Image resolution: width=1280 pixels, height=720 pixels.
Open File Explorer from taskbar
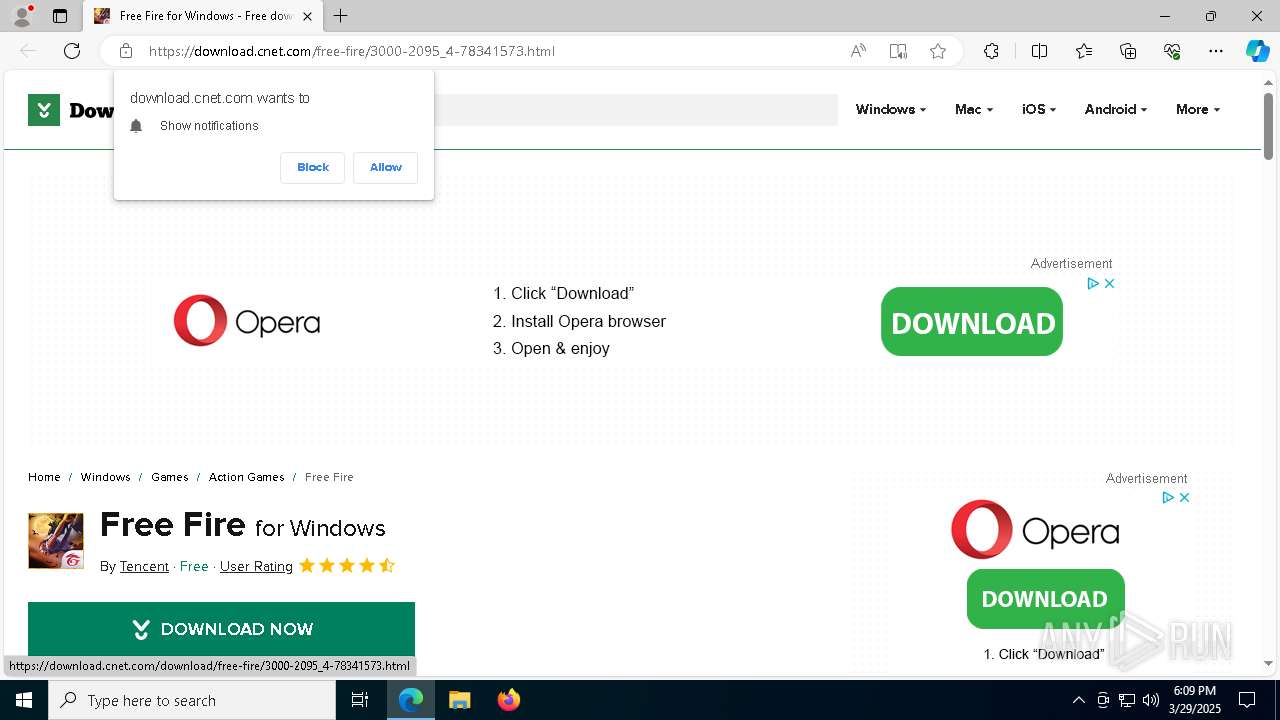460,700
